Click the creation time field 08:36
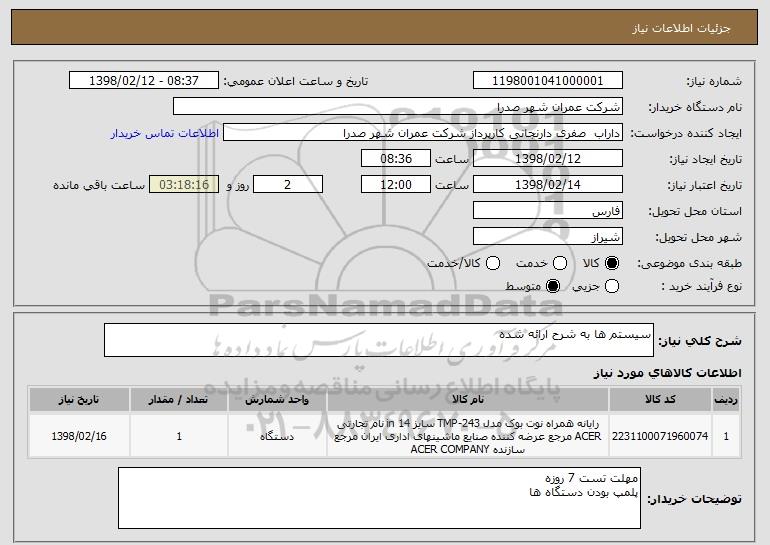 (x=396, y=159)
